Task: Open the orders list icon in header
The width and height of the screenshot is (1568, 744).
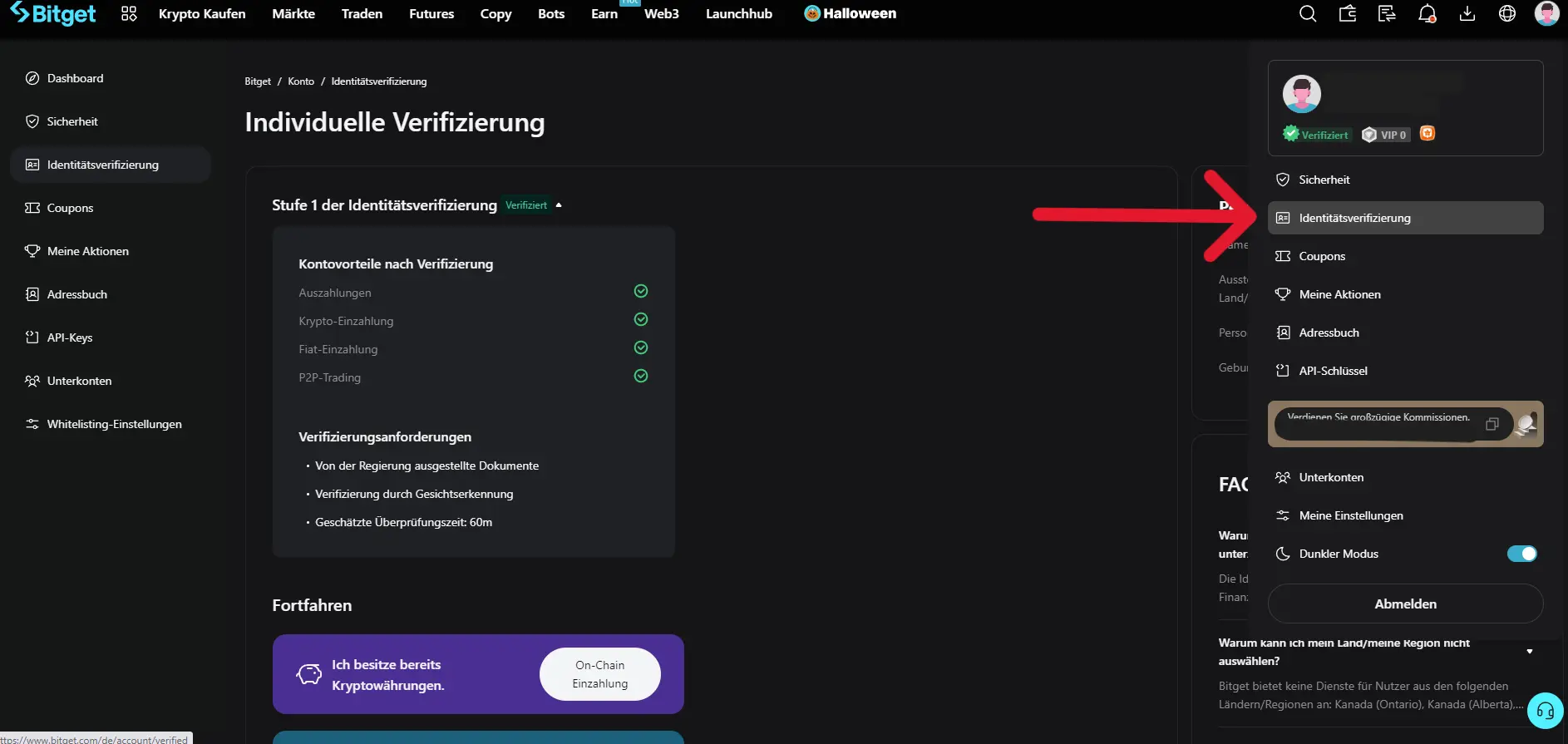Action: 1387,14
